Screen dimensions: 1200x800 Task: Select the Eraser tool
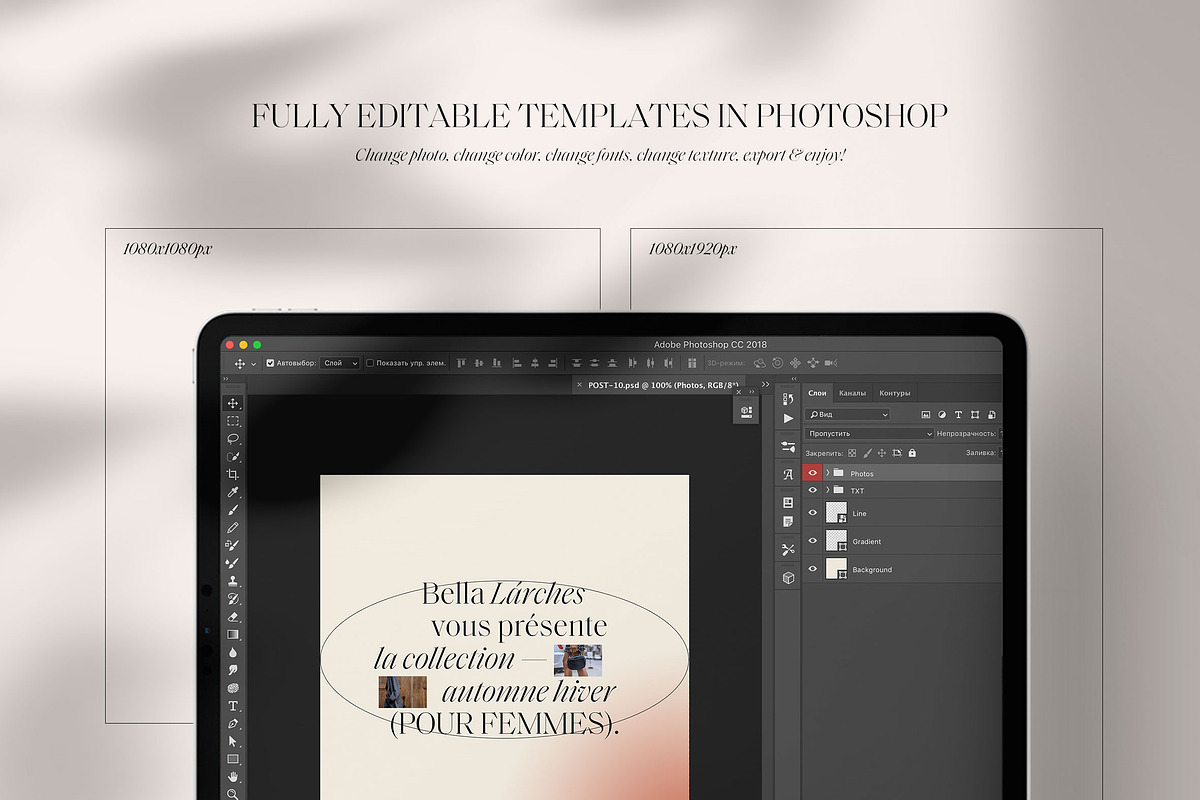point(233,617)
